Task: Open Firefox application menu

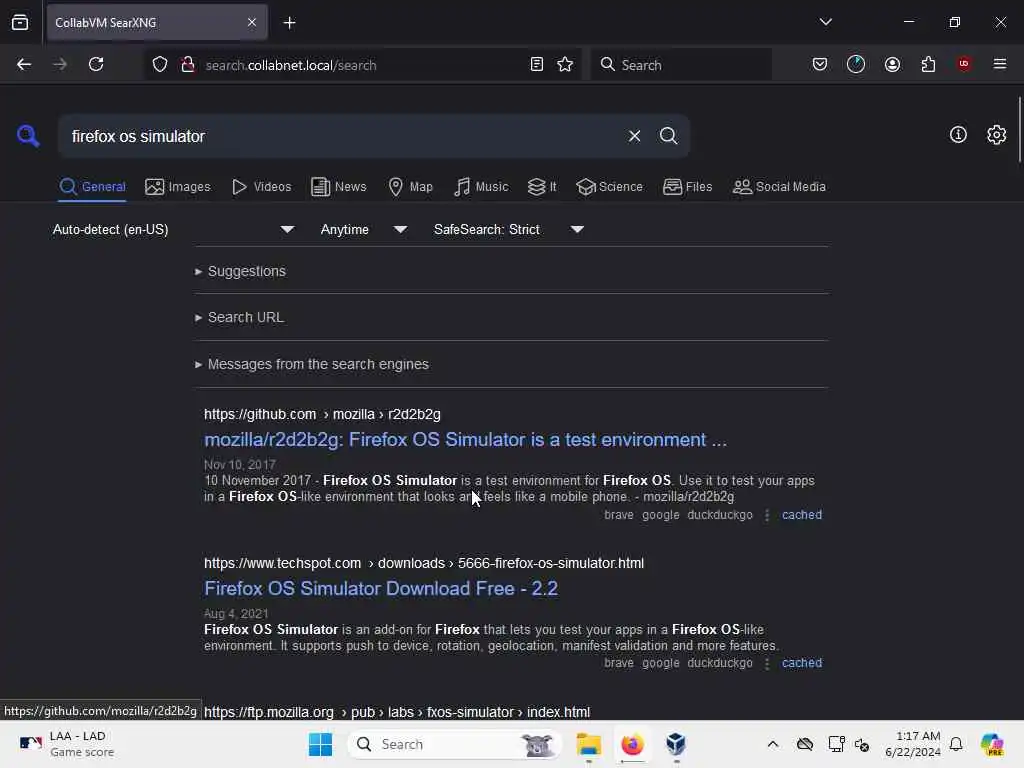Action: (x=999, y=64)
